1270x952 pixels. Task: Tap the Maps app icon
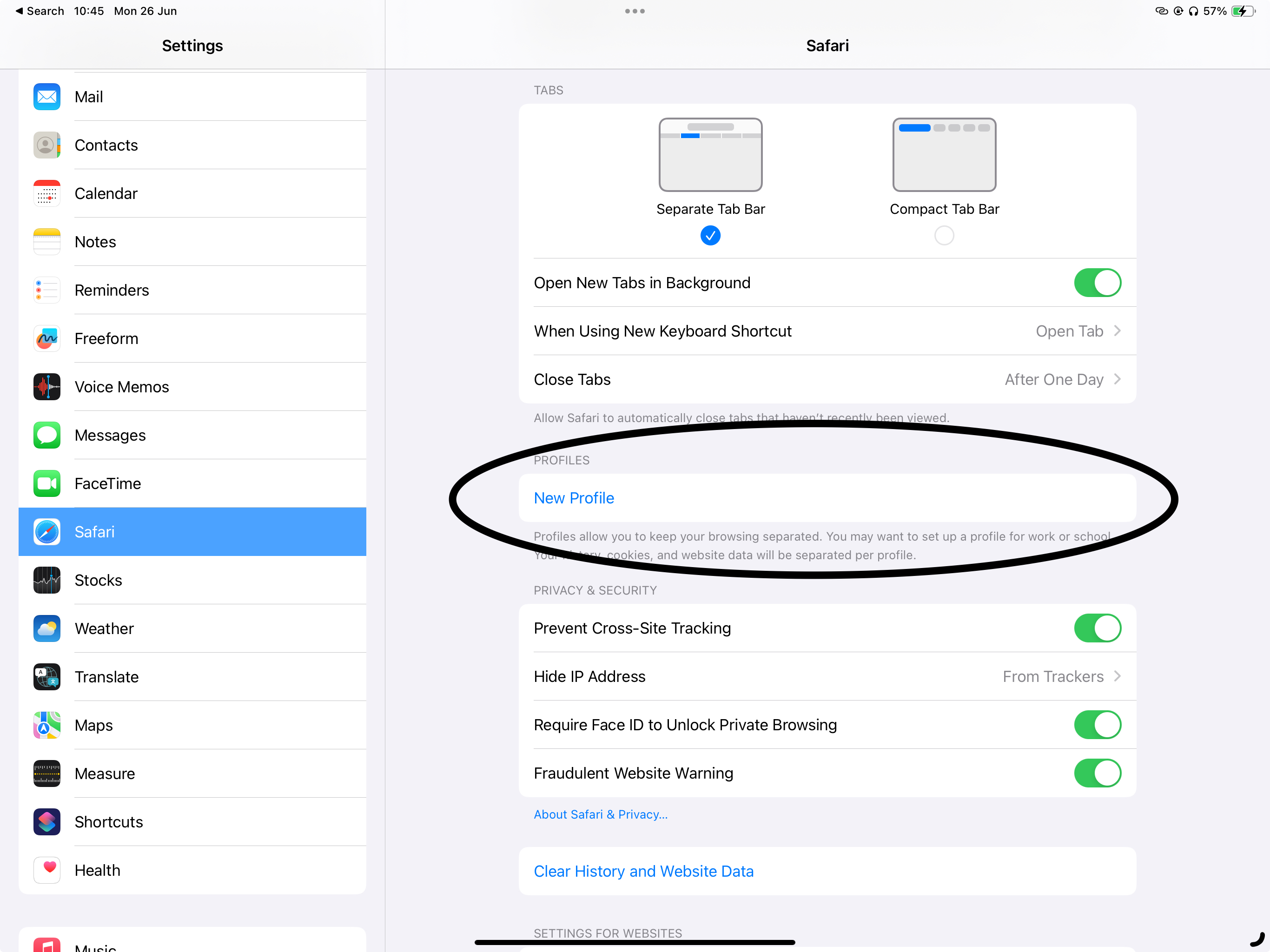pyautogui.click(x=46, y=725)
